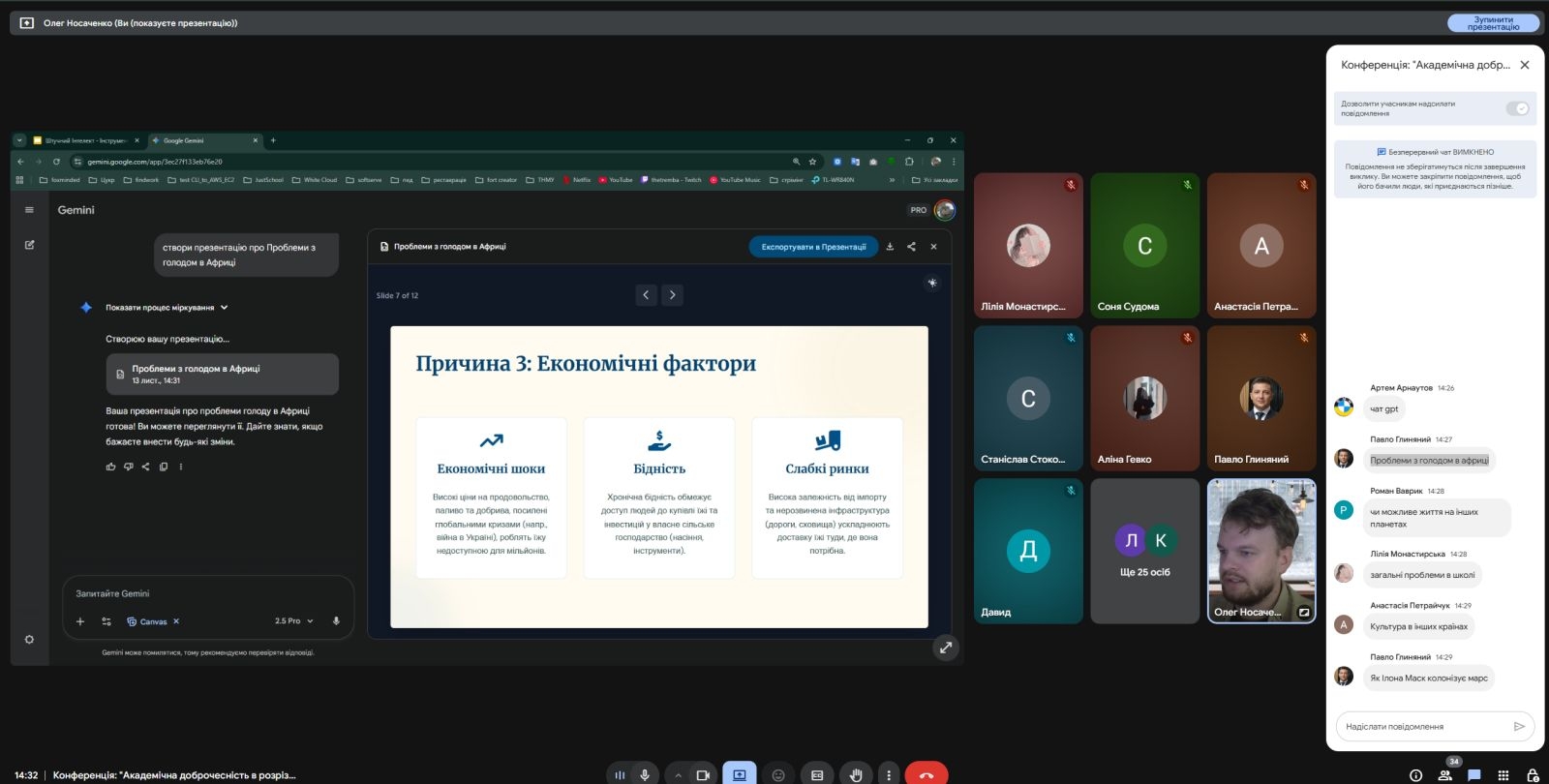Turn off the camera in Meet
This screenshot has width=1549, height=784.
click(x=704, y=774)
